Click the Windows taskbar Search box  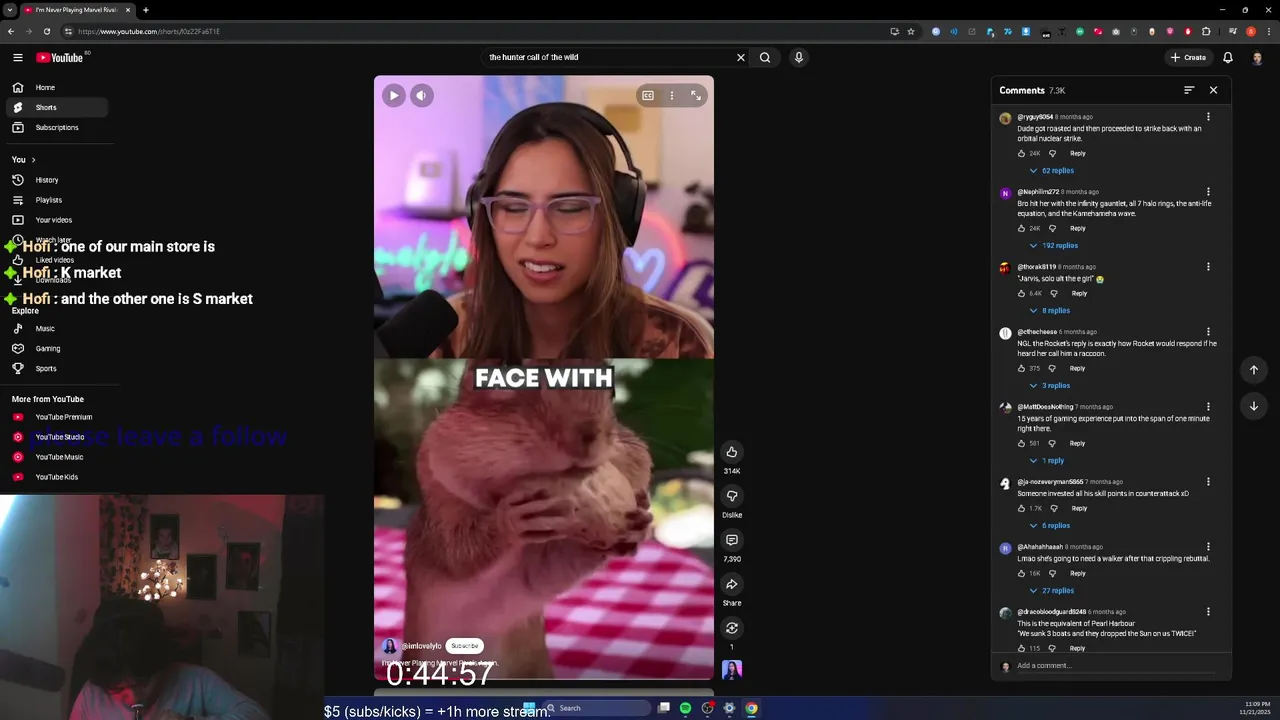point(596,708)
